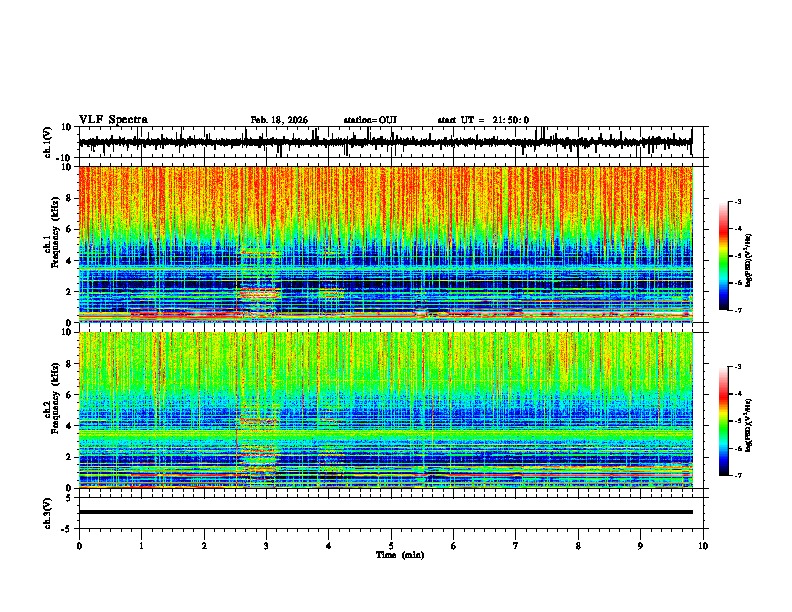Click time axis tick label '5'
Viewport: 792px width, 612px height.
[x=391, y=546]
